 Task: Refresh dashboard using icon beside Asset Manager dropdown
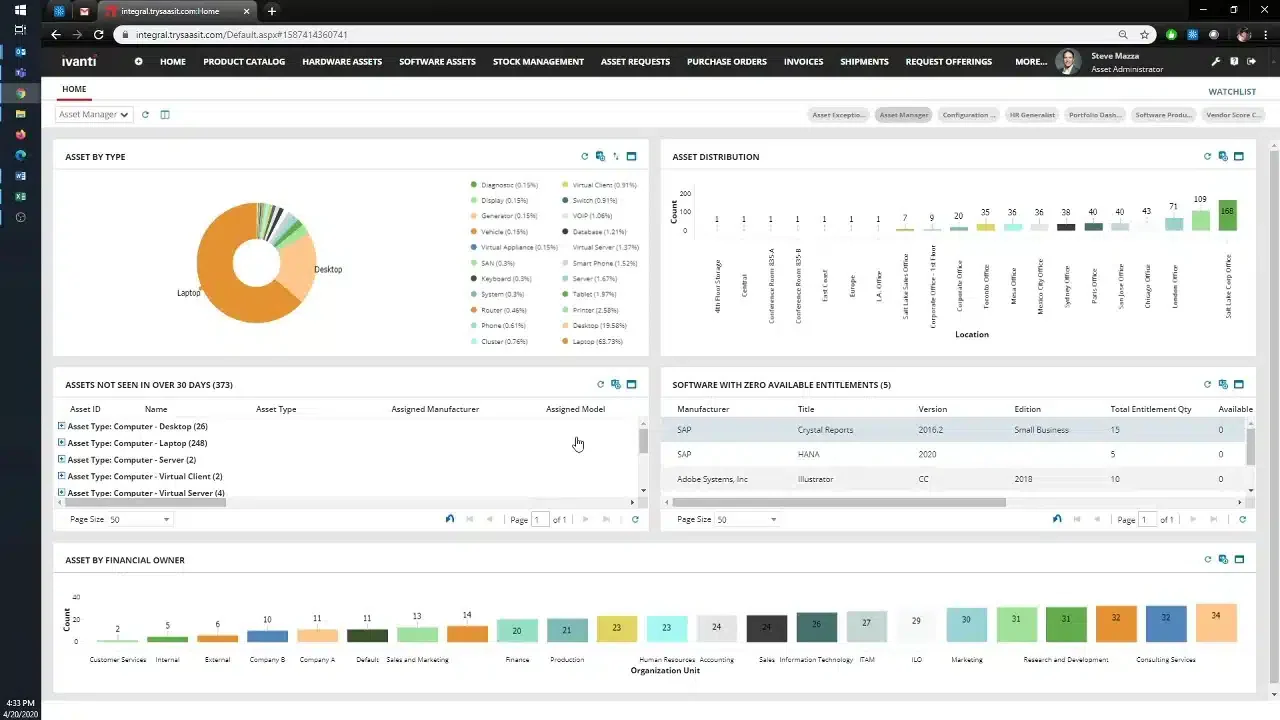145,114
